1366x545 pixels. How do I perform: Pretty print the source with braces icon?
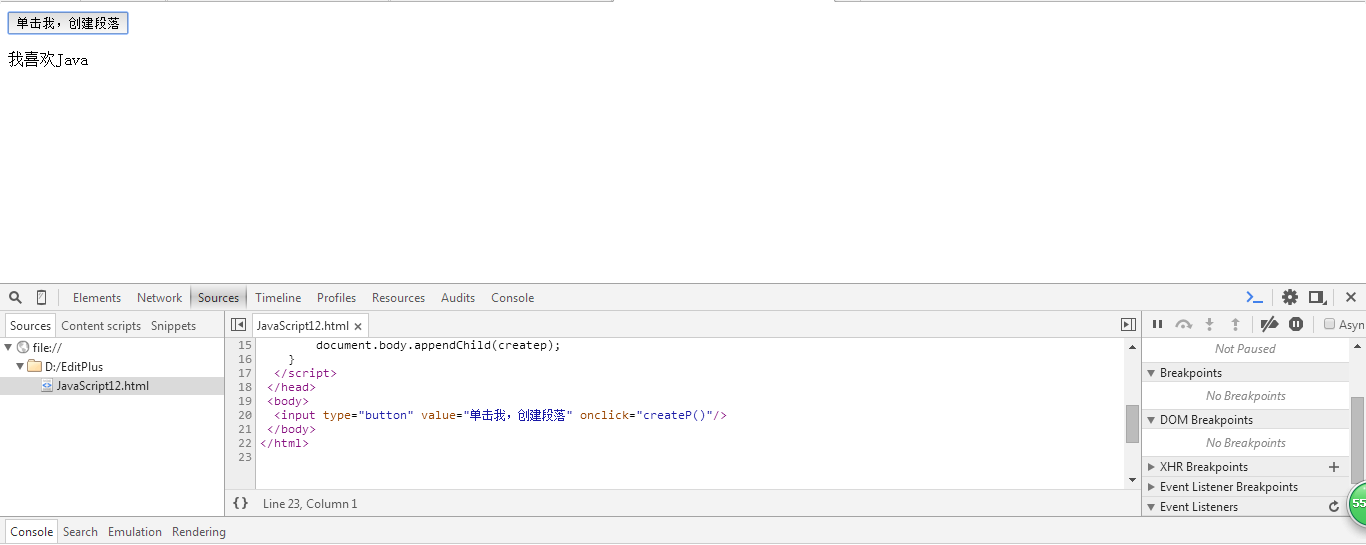pyautogui.click(x=240, y=504)
